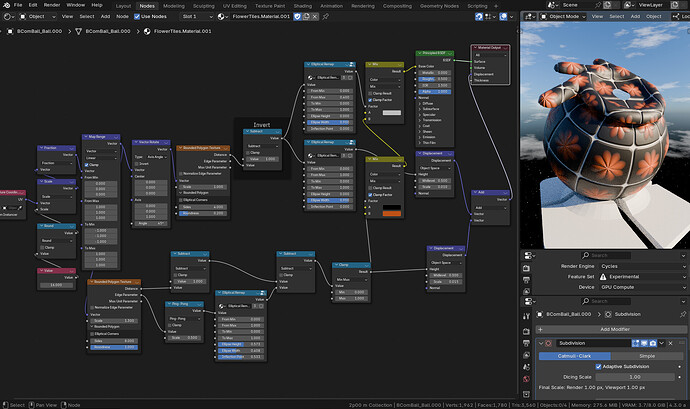The width and height of the screenshot is (690, 409).
Task: Select the Catmull-Clark subdivision type
Action: [x=574, y=356]
